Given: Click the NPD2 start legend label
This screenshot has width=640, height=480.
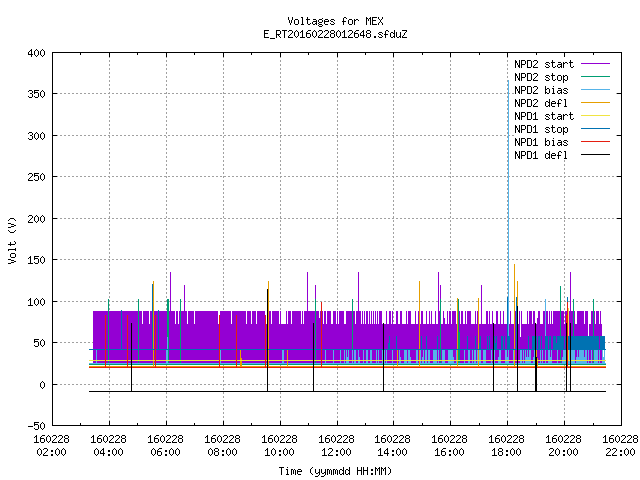Looking at the screenshot, I should tap(544, 64).
